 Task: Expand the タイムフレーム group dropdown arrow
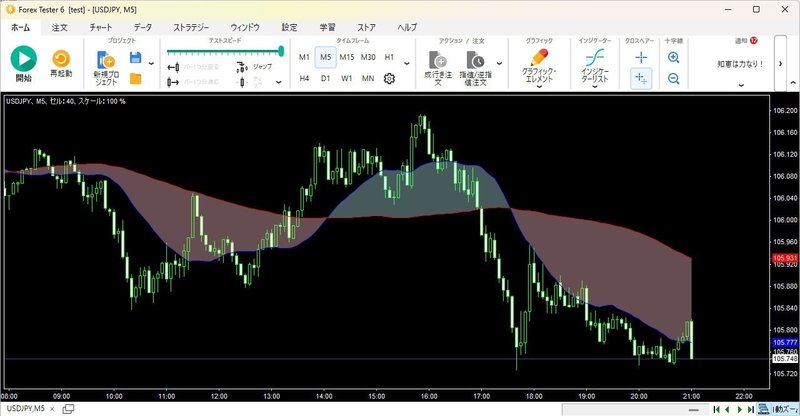[407, 64]
